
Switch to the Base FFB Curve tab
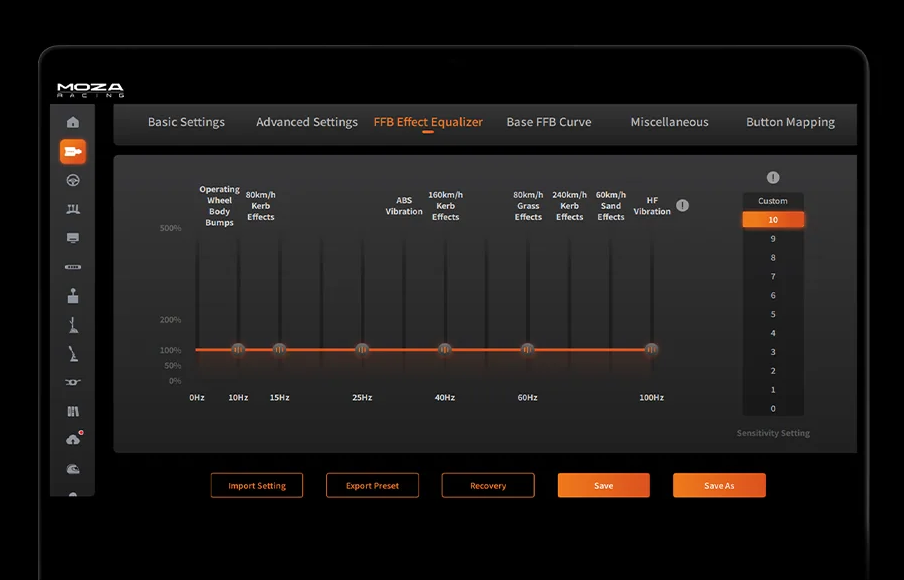click(548, 122)
